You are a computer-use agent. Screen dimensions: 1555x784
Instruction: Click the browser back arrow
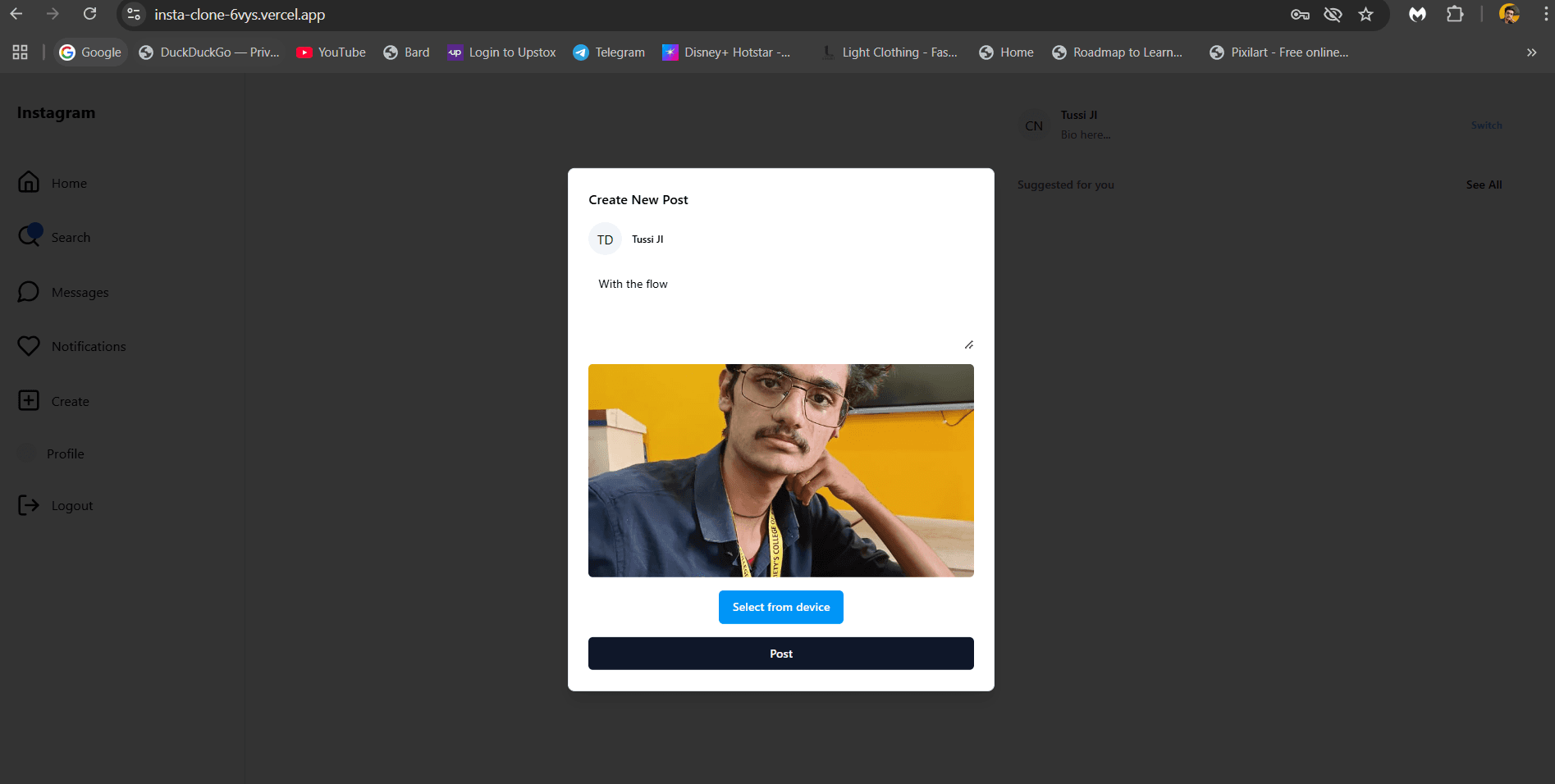point(16,14)
